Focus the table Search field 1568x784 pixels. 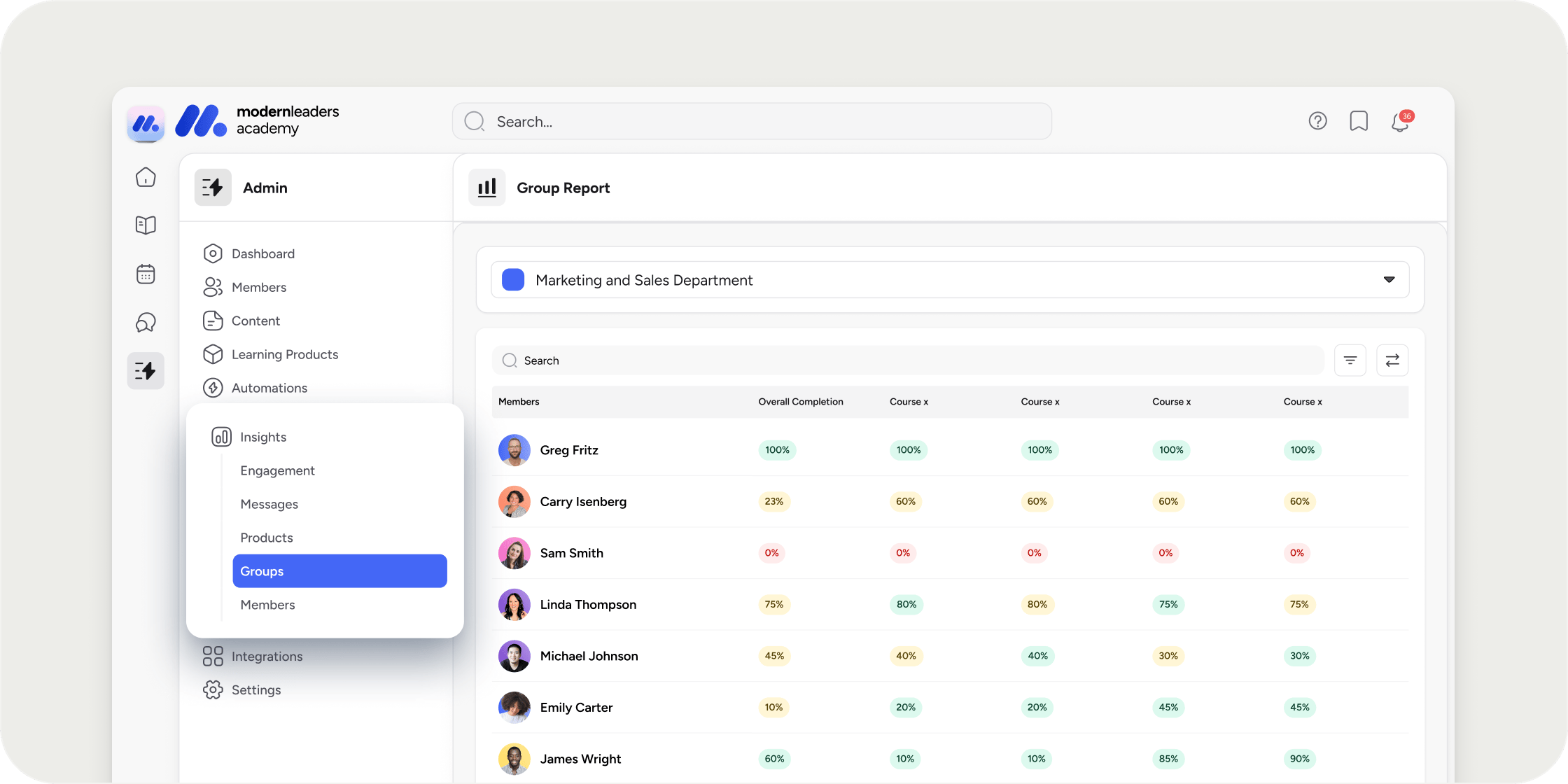click(908, 360)
